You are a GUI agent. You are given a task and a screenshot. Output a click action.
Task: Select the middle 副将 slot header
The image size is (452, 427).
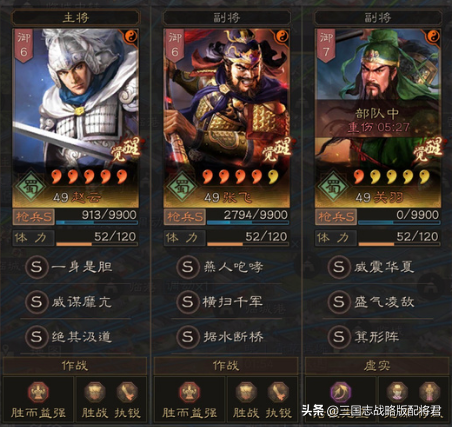click(x=227, y=17)
